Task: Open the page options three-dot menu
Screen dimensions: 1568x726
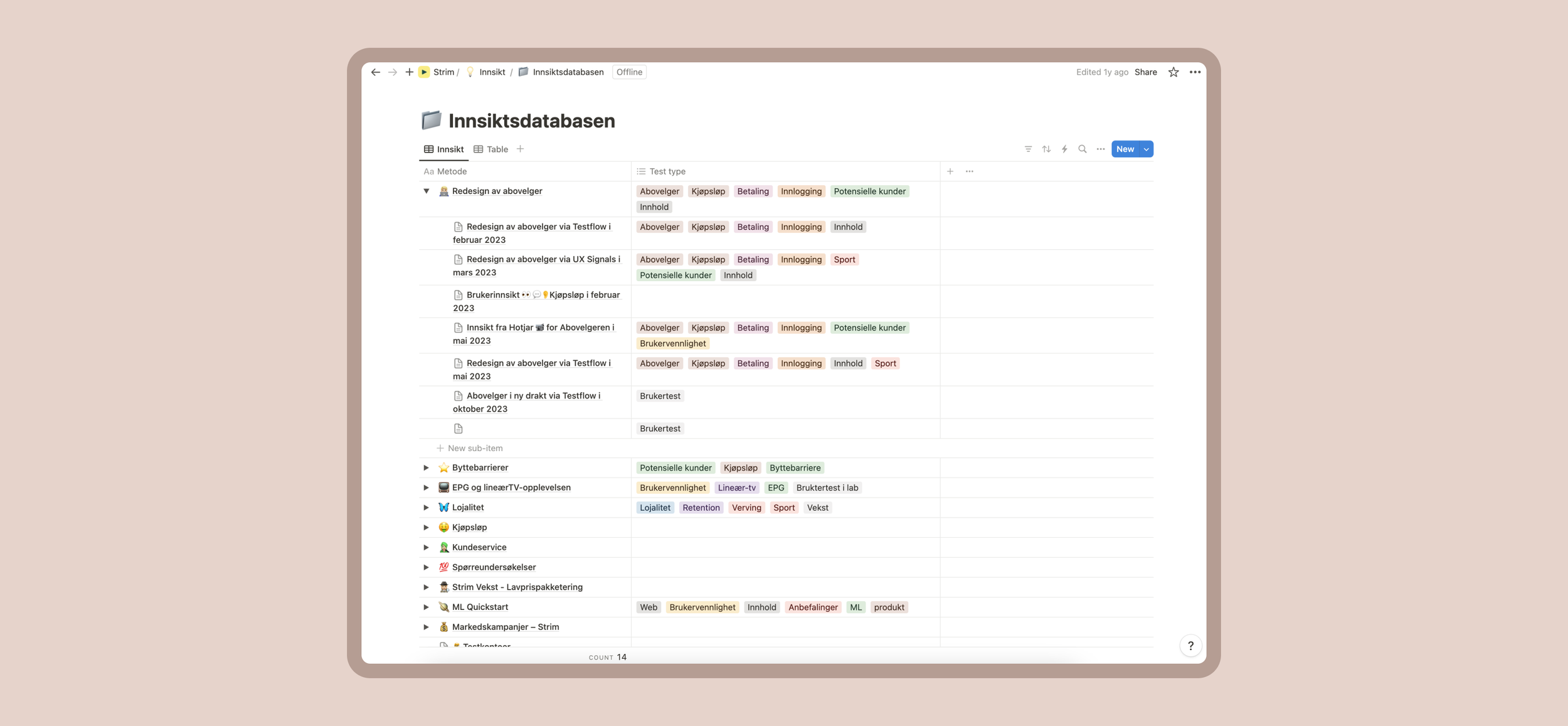Action: (x=1195, y=72)
